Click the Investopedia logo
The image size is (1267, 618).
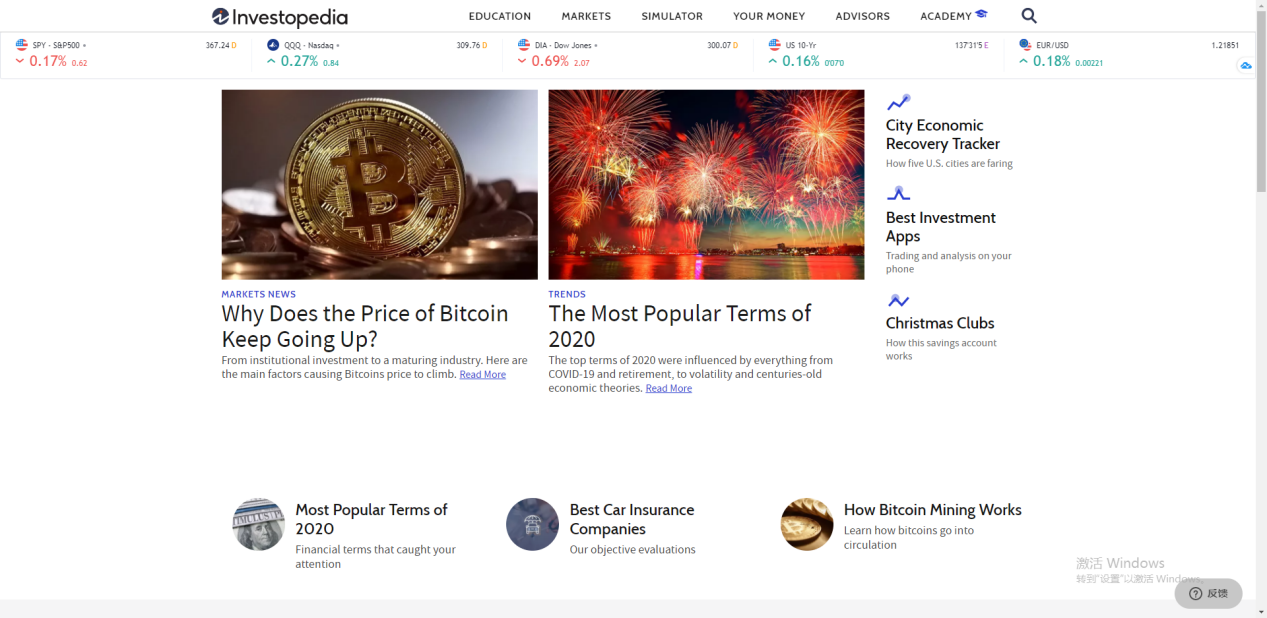(x=280, y=17)
